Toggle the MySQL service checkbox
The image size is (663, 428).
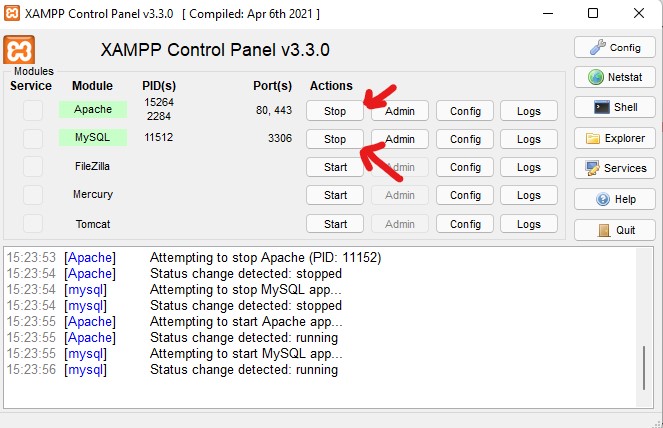[x=33, y=138]
